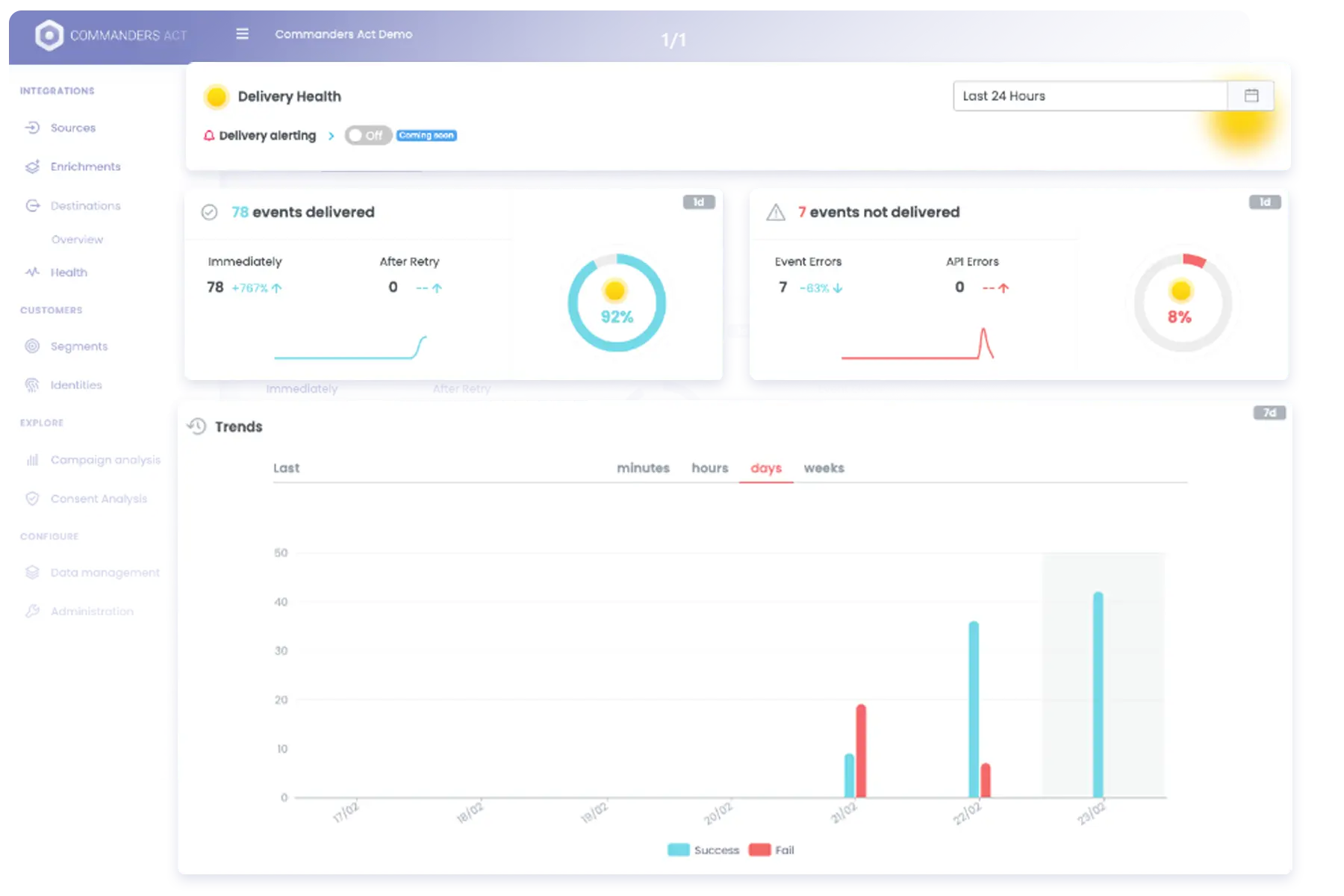
Task: Toggle Fail series in chart legend
Action: click(x=772, y=850)
